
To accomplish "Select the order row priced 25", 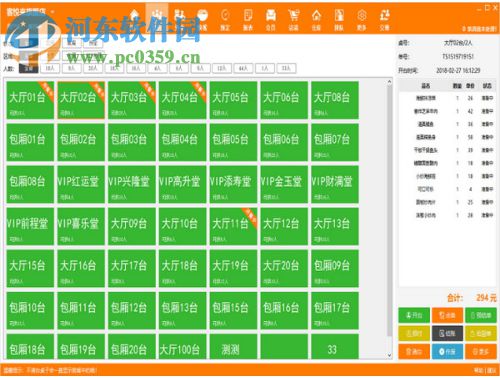I will (448, 202).
